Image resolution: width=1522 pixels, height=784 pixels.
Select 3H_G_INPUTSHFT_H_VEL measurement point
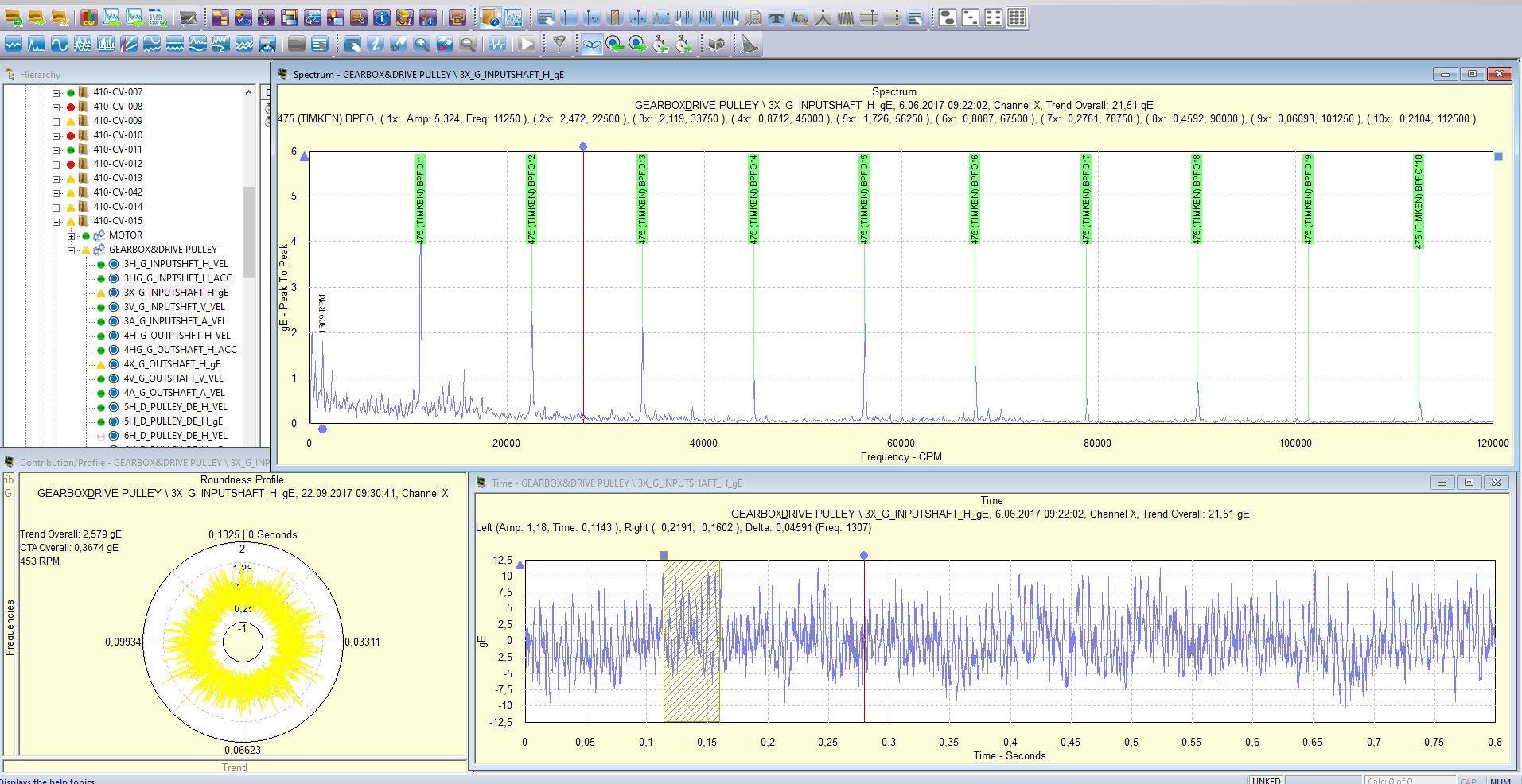pos(176,264)
